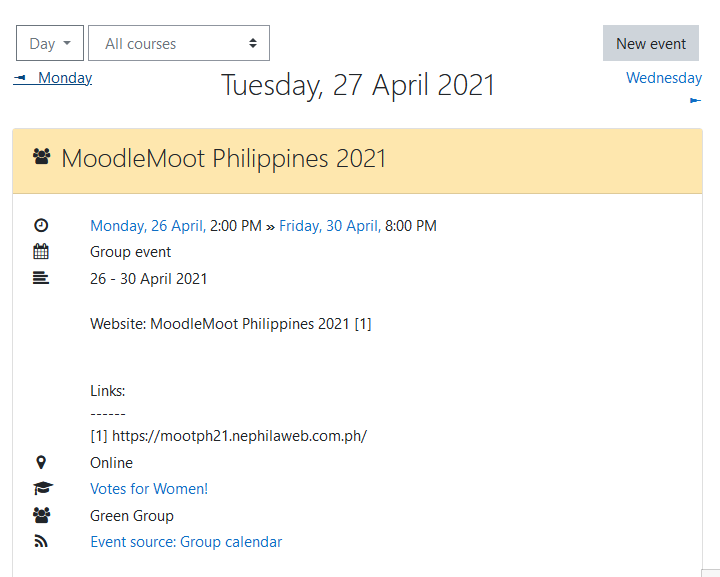Go to previous day Monday

click(65, 78)
